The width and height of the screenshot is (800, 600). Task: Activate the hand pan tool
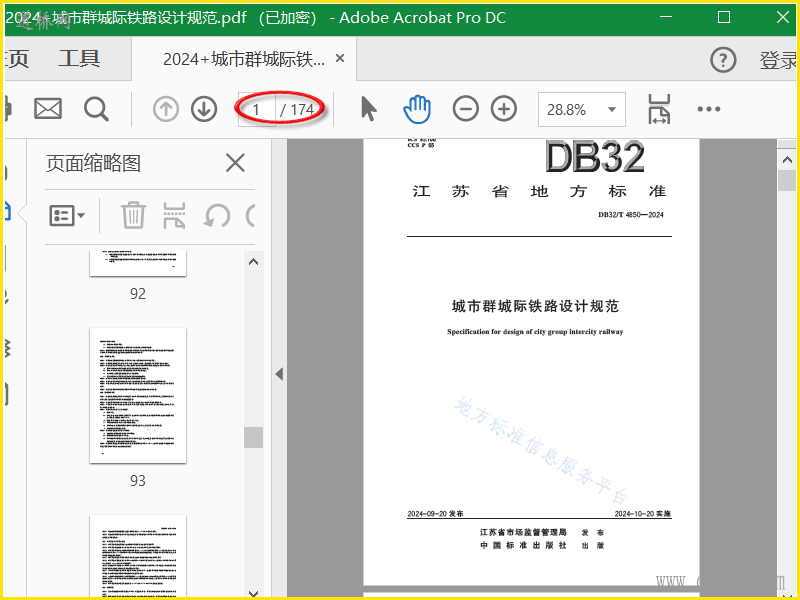pos(417,109)
